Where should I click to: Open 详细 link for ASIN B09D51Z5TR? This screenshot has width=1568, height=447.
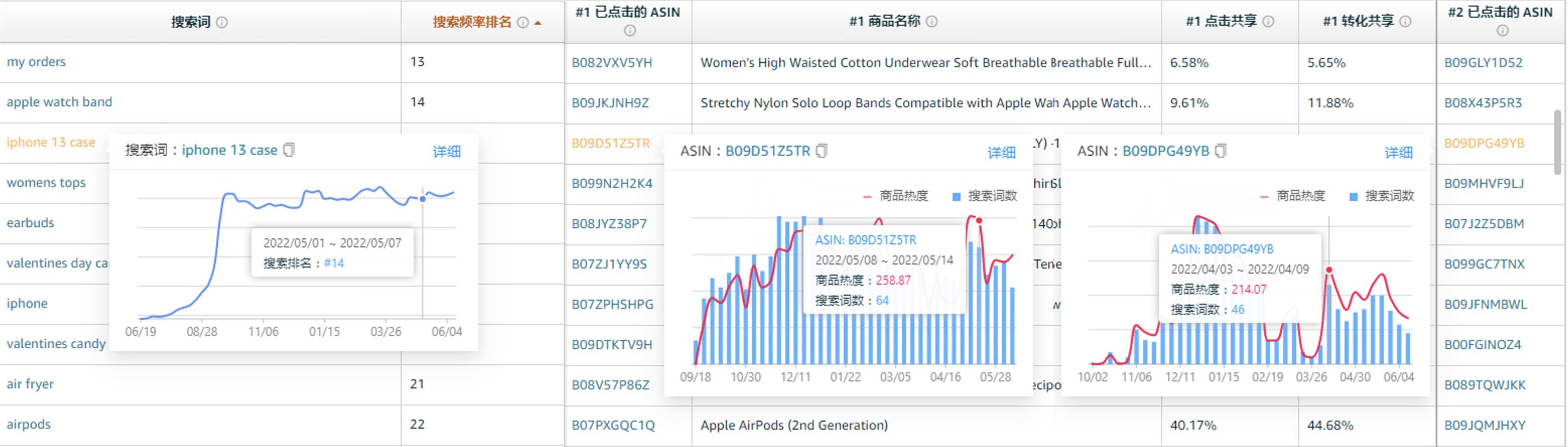[x=1000, y=153]
